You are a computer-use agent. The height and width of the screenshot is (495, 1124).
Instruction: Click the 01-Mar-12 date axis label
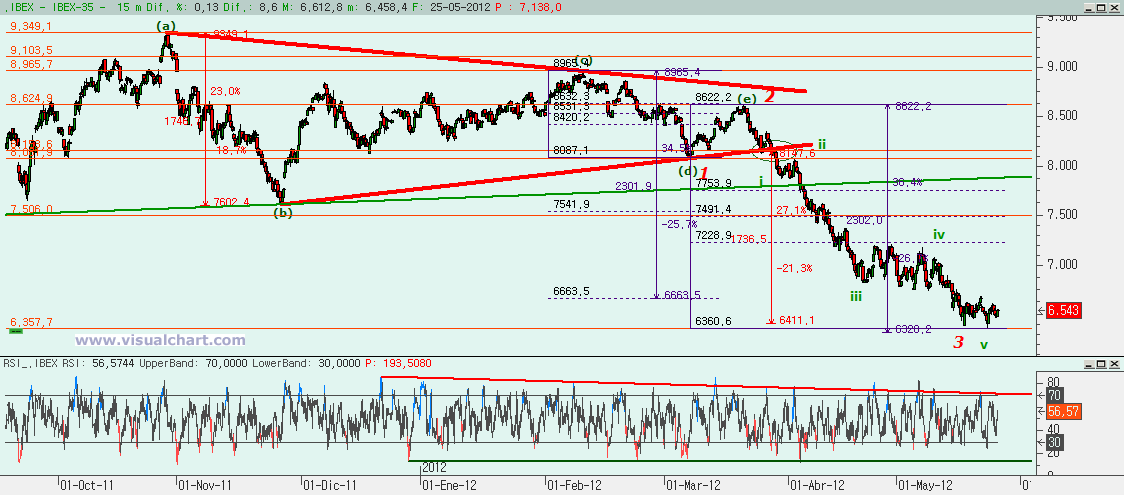click(x=692, y=485)
